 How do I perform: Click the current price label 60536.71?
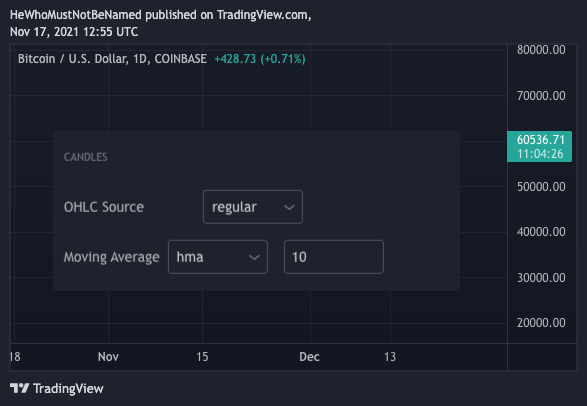click(x=541, y=140)
